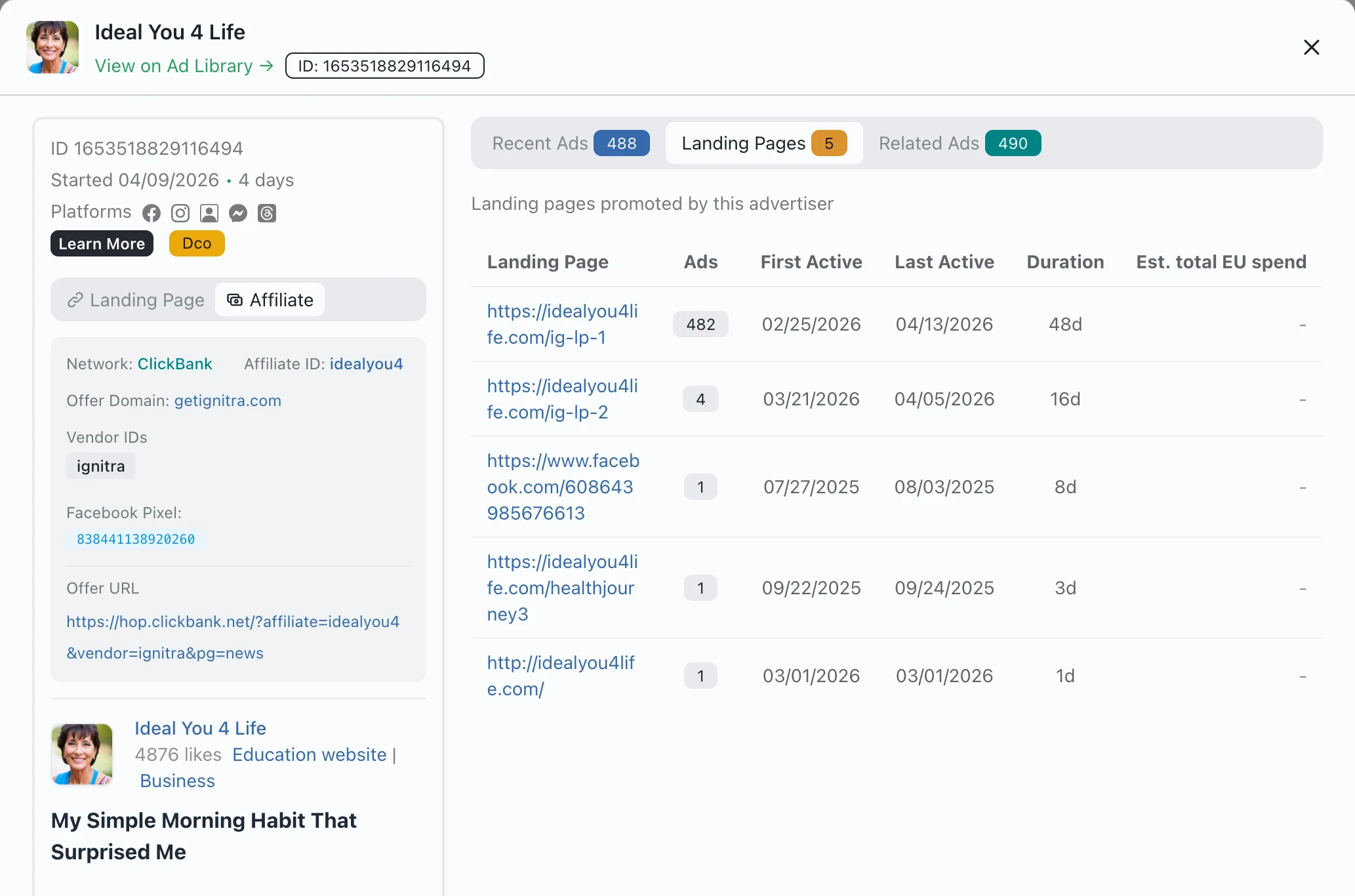Screen dimensions: 1355x896
Task: Expand the ads count on healthjourney3 row
Action: [x=700, y=588]
